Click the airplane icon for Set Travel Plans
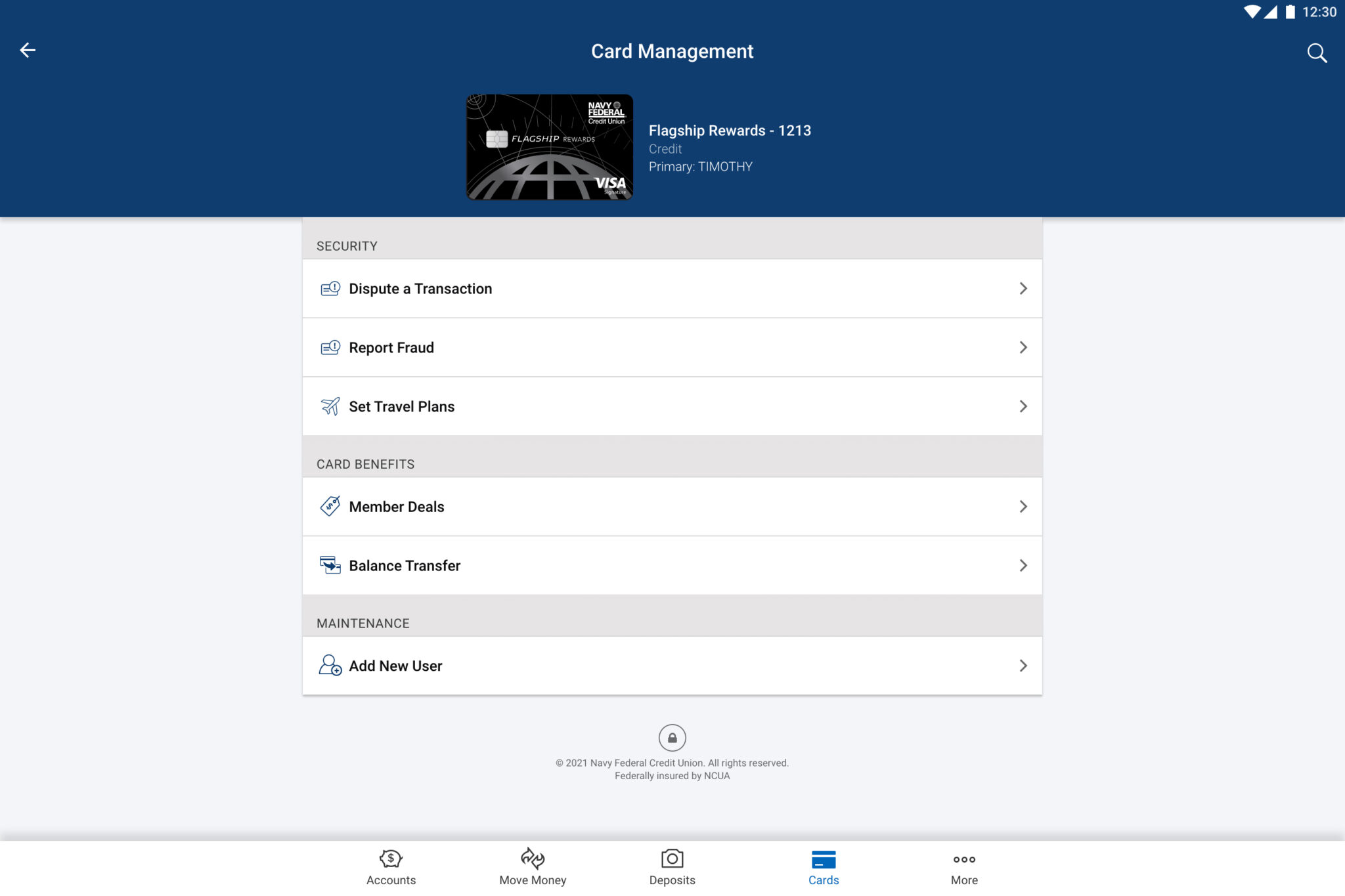The height and width of the screenshot is (896, 1345). click(x=330, y=406)
